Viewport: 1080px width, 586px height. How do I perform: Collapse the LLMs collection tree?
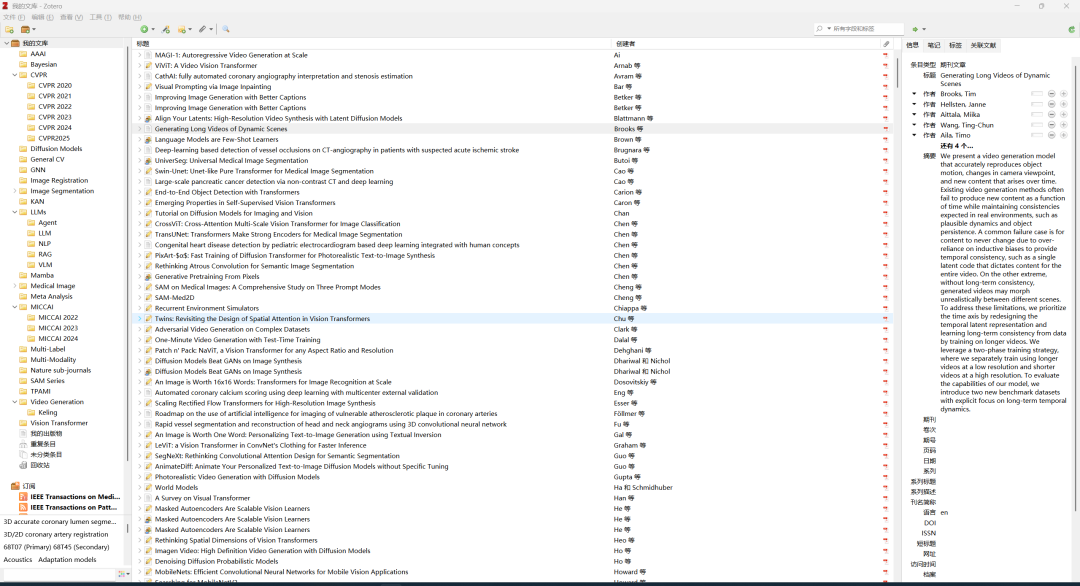tap(14, 212)
